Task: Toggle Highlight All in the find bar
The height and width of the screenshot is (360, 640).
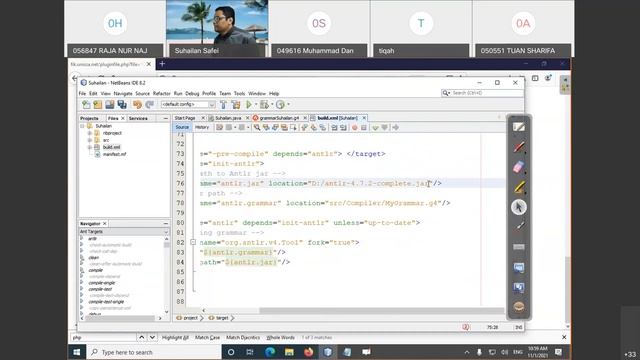Action: (175, 338)
